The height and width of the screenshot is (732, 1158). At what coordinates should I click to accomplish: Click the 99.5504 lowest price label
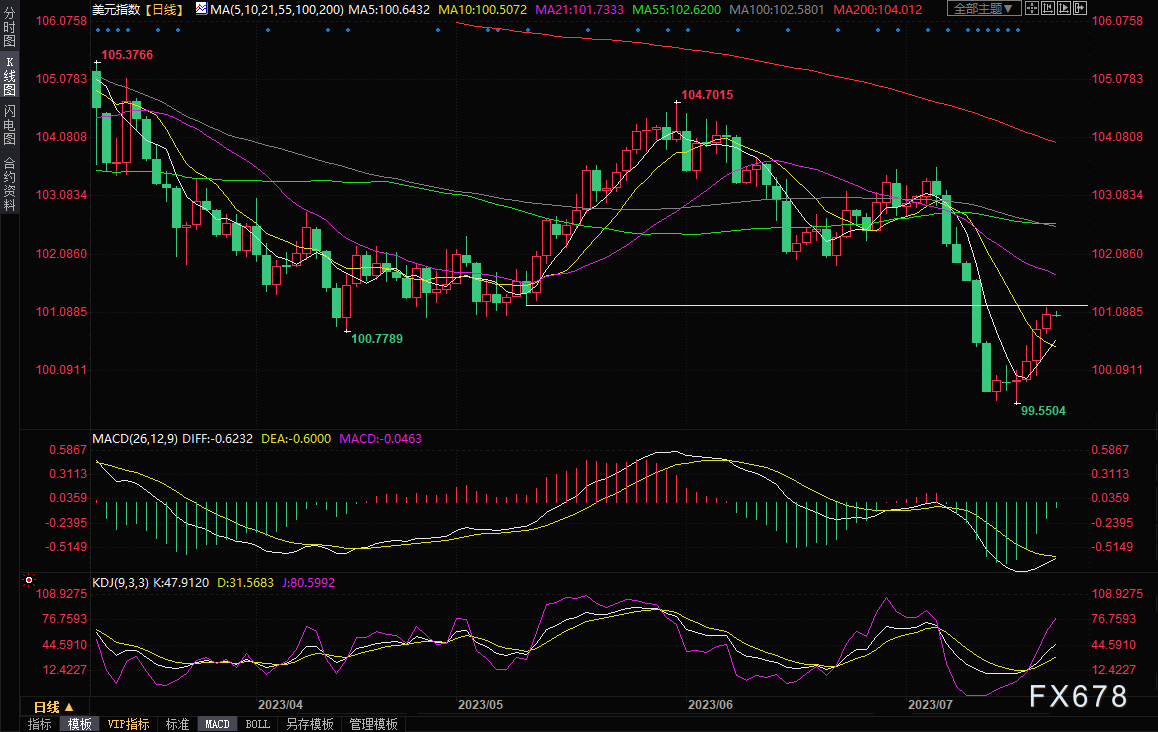[x=1043, y=410]
